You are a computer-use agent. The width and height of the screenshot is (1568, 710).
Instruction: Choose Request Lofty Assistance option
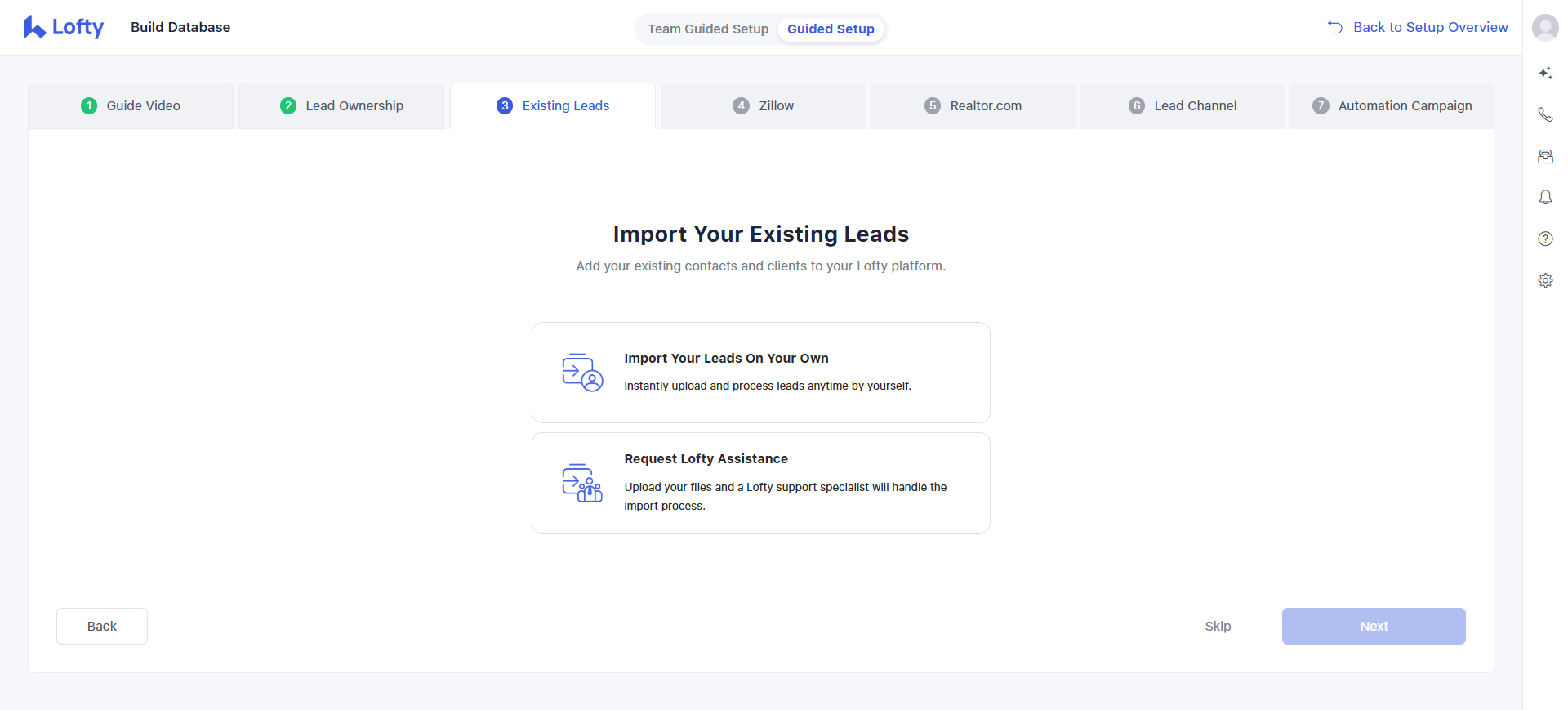click(760, 483)
